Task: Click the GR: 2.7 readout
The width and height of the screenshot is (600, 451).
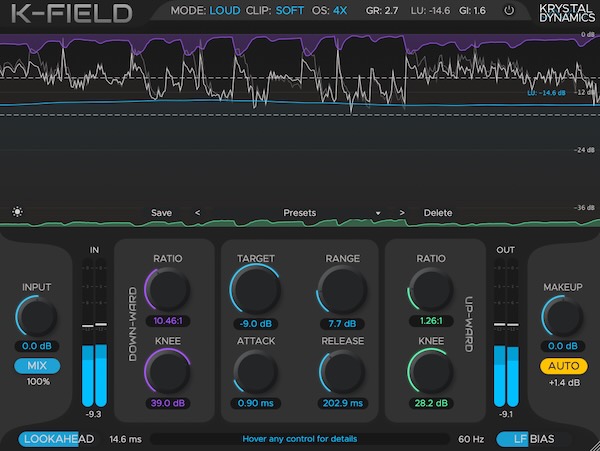Action: [382, 10]
